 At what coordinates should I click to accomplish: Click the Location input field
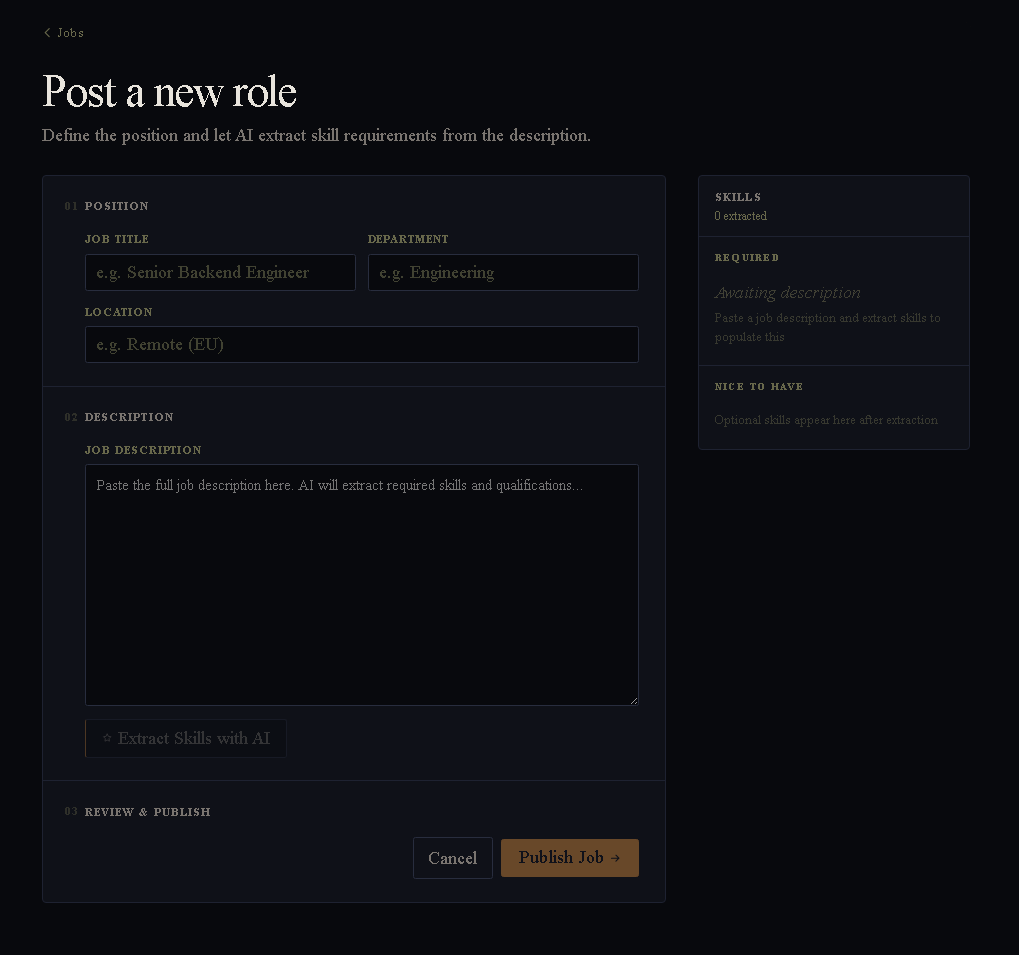click(x=362, y=344)
